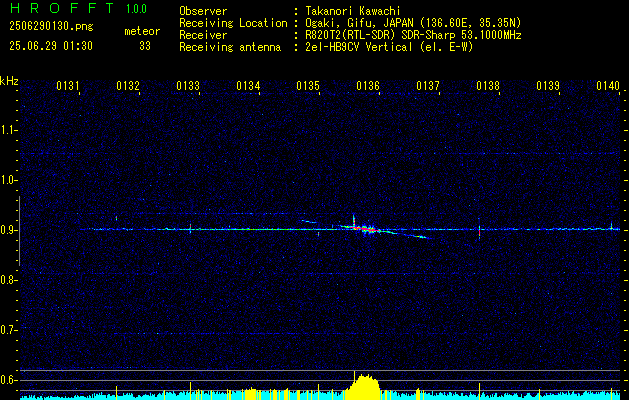Click the 0132 time marker
This screenshot has height=400, width=629.
pos(128,85)
